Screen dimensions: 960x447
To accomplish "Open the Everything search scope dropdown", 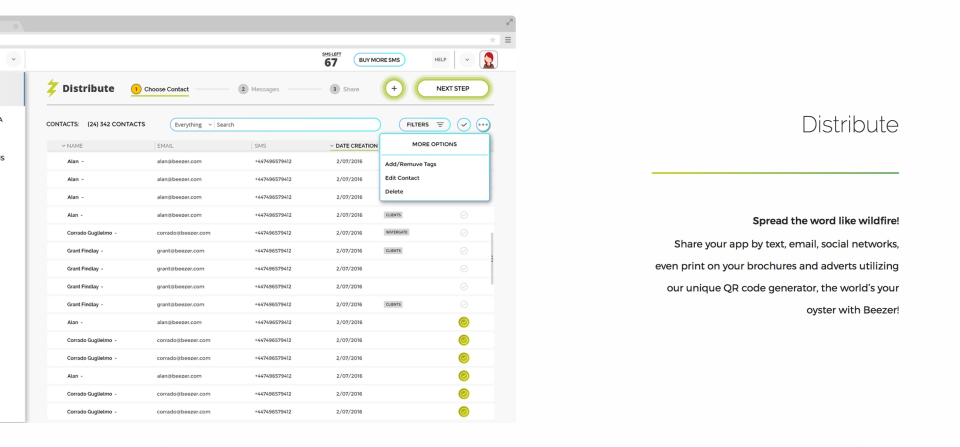I will [x=192, y=124].
